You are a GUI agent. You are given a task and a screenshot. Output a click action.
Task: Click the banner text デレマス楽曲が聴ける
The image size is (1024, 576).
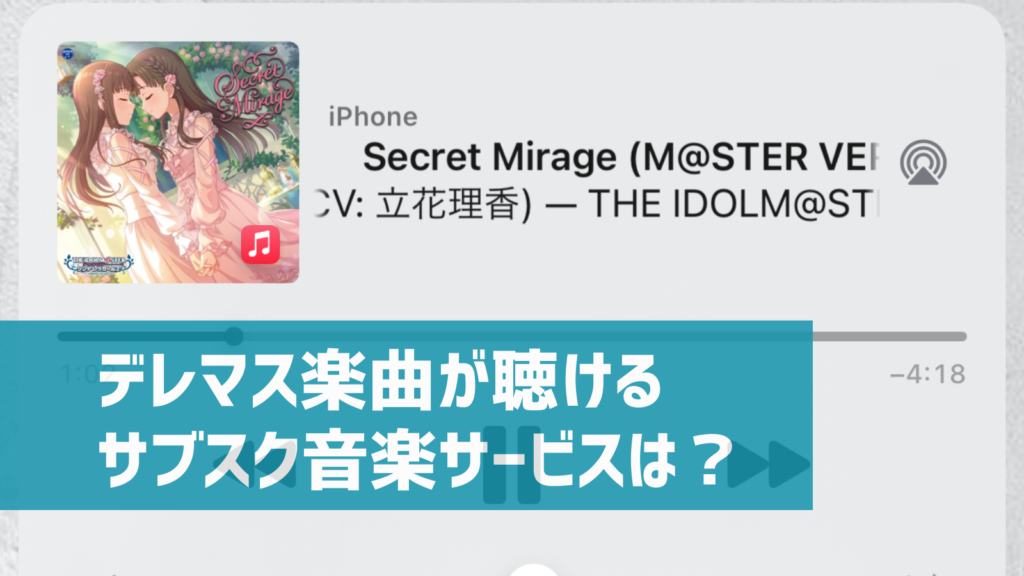click(x=380, y=383)
